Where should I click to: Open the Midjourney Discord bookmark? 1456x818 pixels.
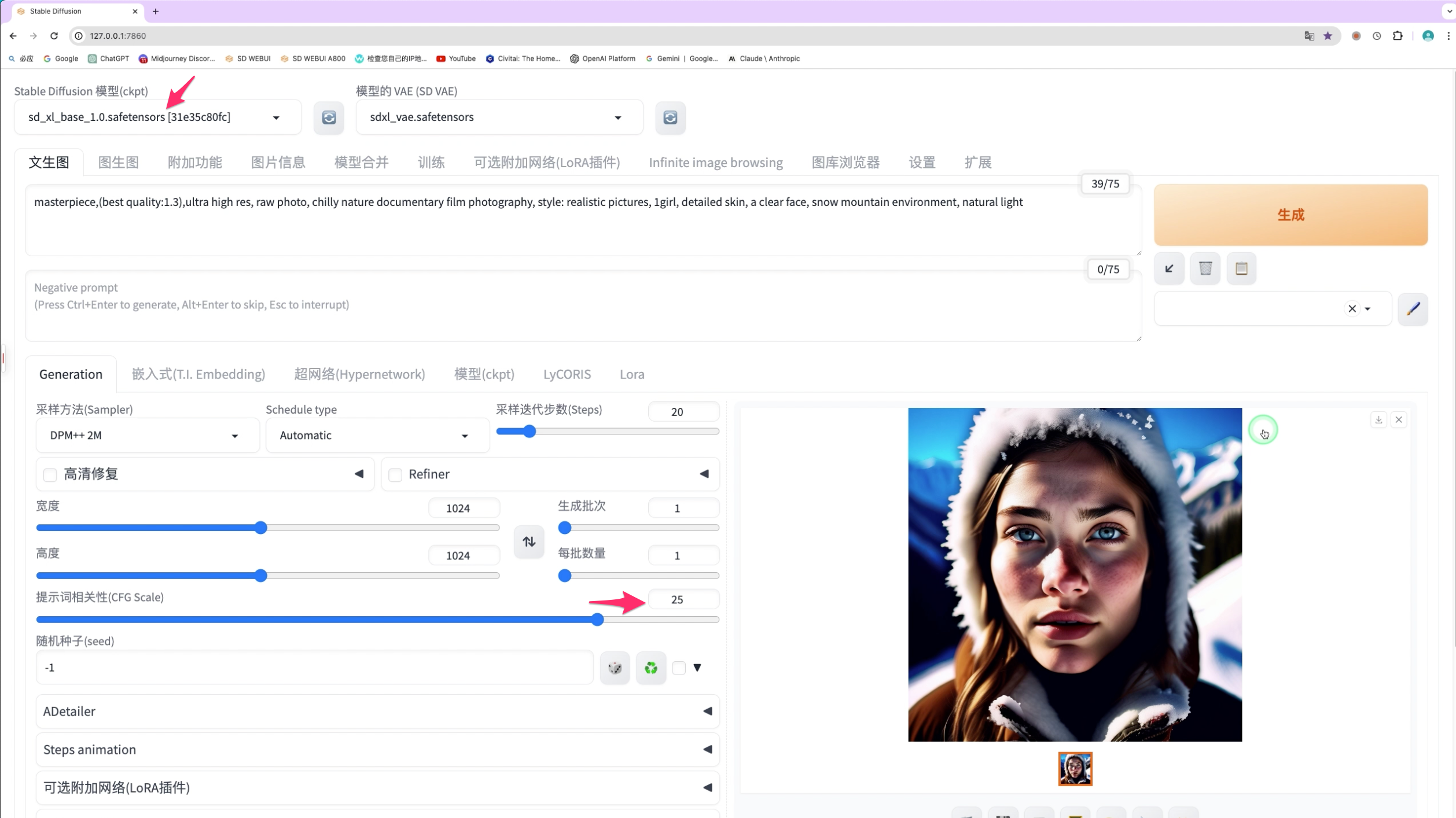[x=177, y=58]
